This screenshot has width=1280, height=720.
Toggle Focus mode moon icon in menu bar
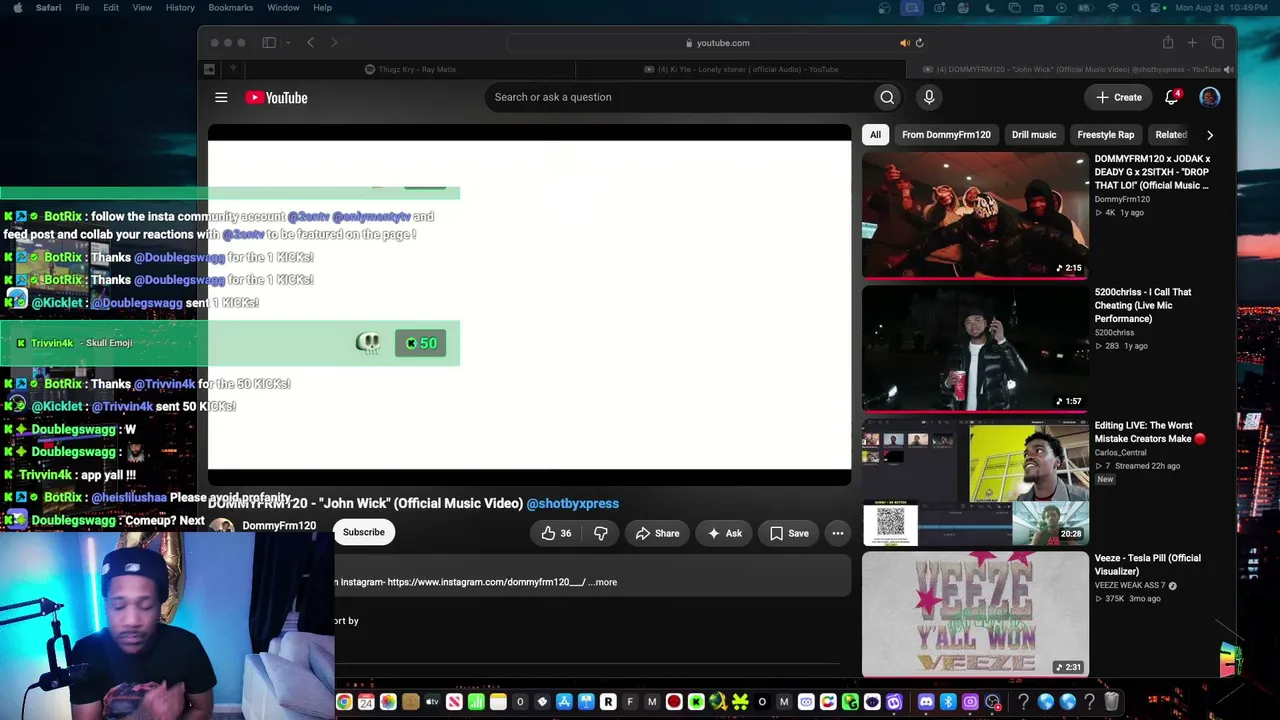click(990, 8)
